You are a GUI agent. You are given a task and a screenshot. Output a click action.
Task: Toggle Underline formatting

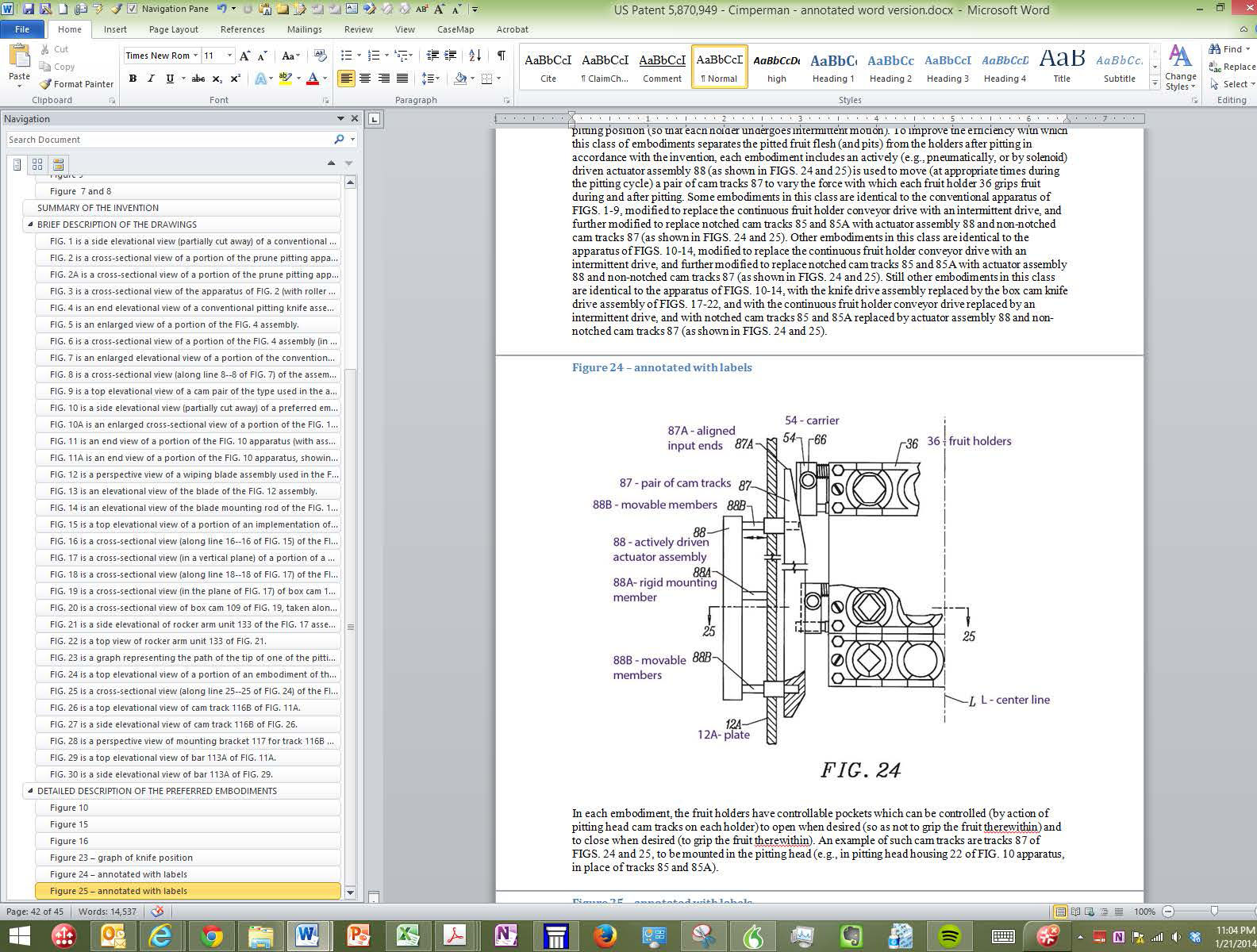[169, 79]
